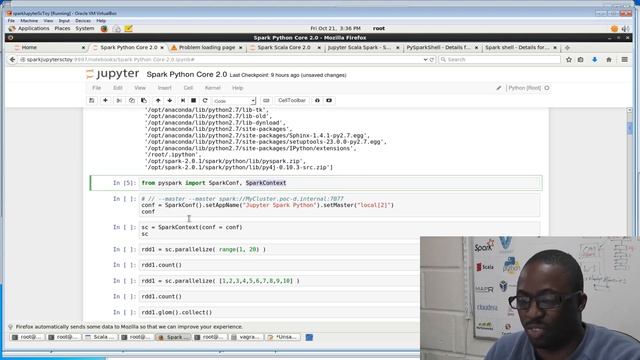Image resolution: width=640 pixels, height=360 pixels.
Task: Copy selected cells icon in Jupyter toolbar
Action: click(131, 100)
